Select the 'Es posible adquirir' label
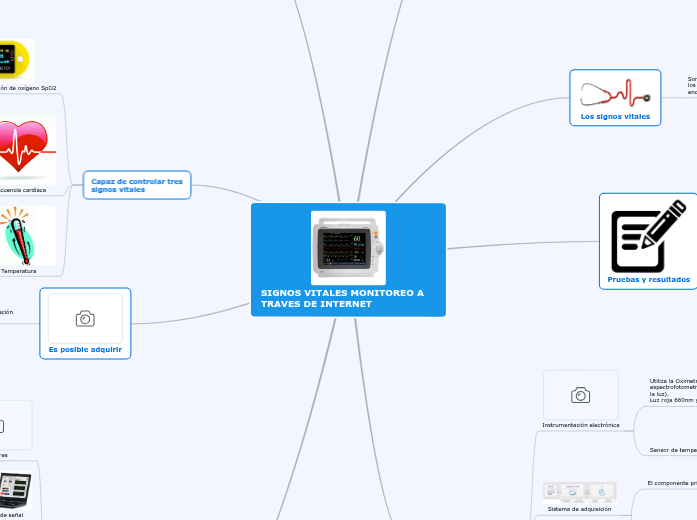Viewport: 697px width, 520px height. click(85, 349)
